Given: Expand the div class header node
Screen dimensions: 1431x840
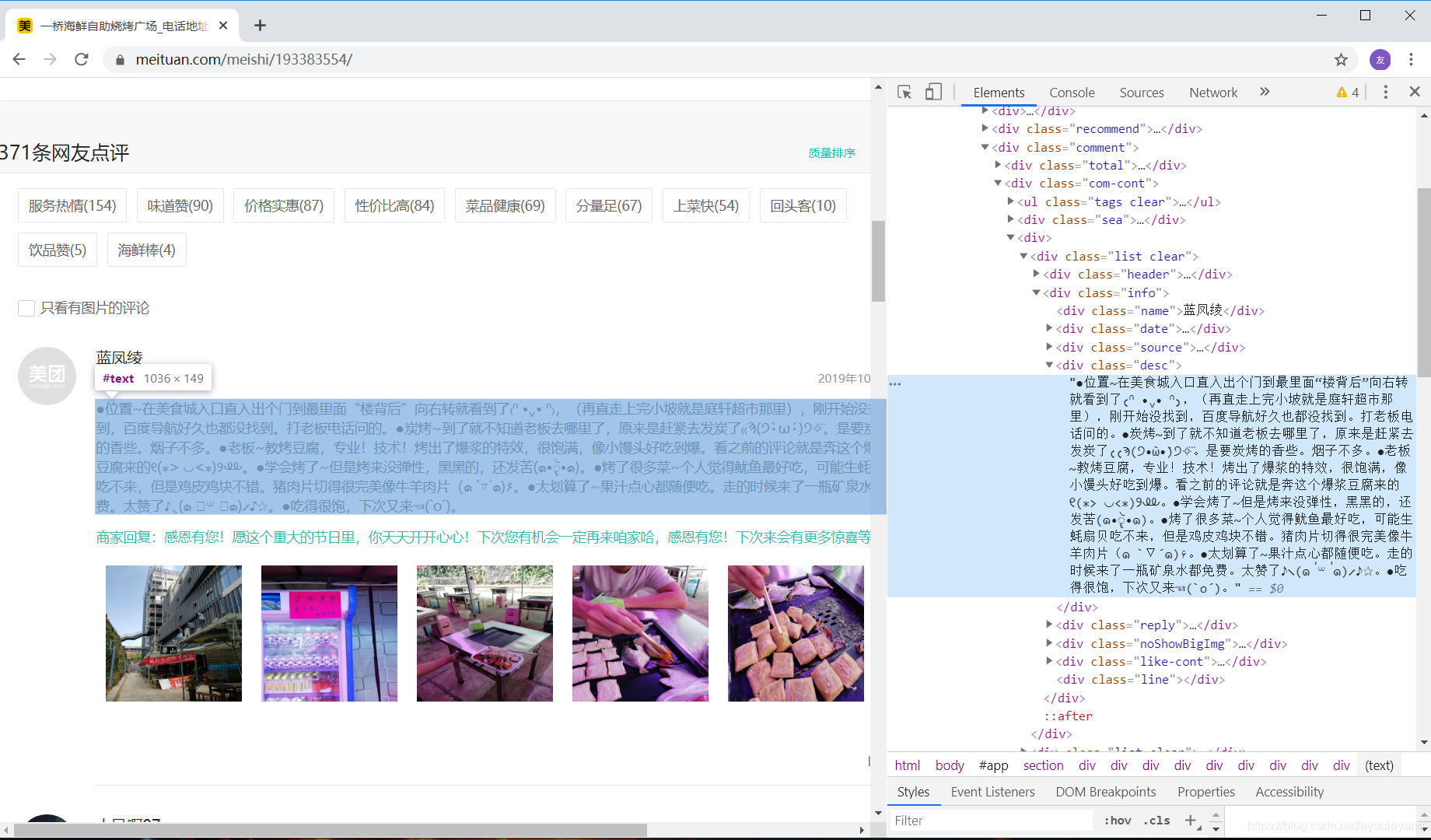Looking at the screenshot, I should pyautogui.click(x=1036, y=274).
